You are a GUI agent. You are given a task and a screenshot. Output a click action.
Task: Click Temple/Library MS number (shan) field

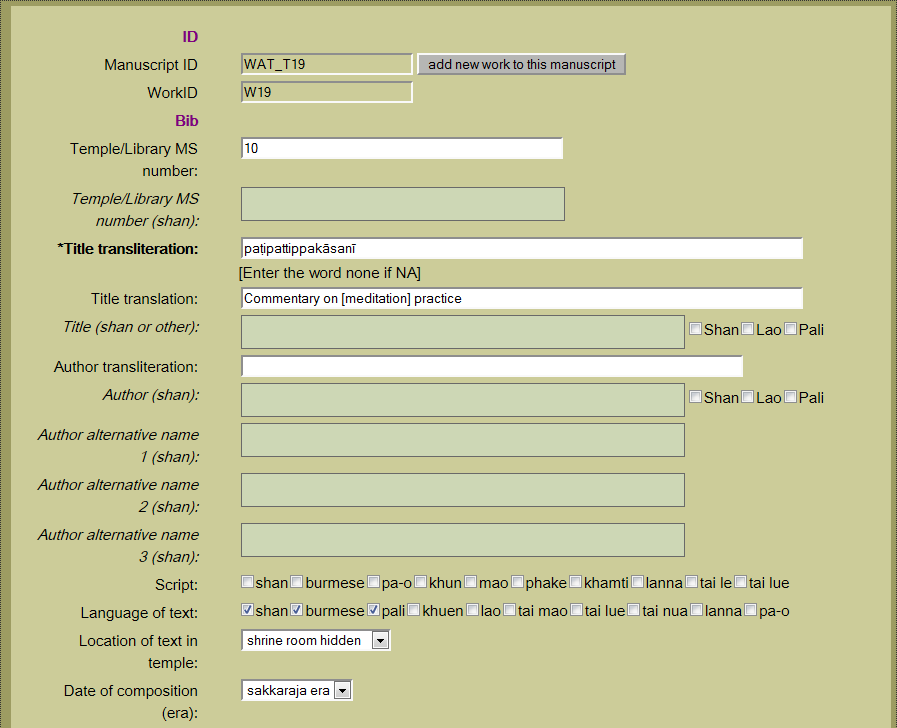(x=403, y=204)
